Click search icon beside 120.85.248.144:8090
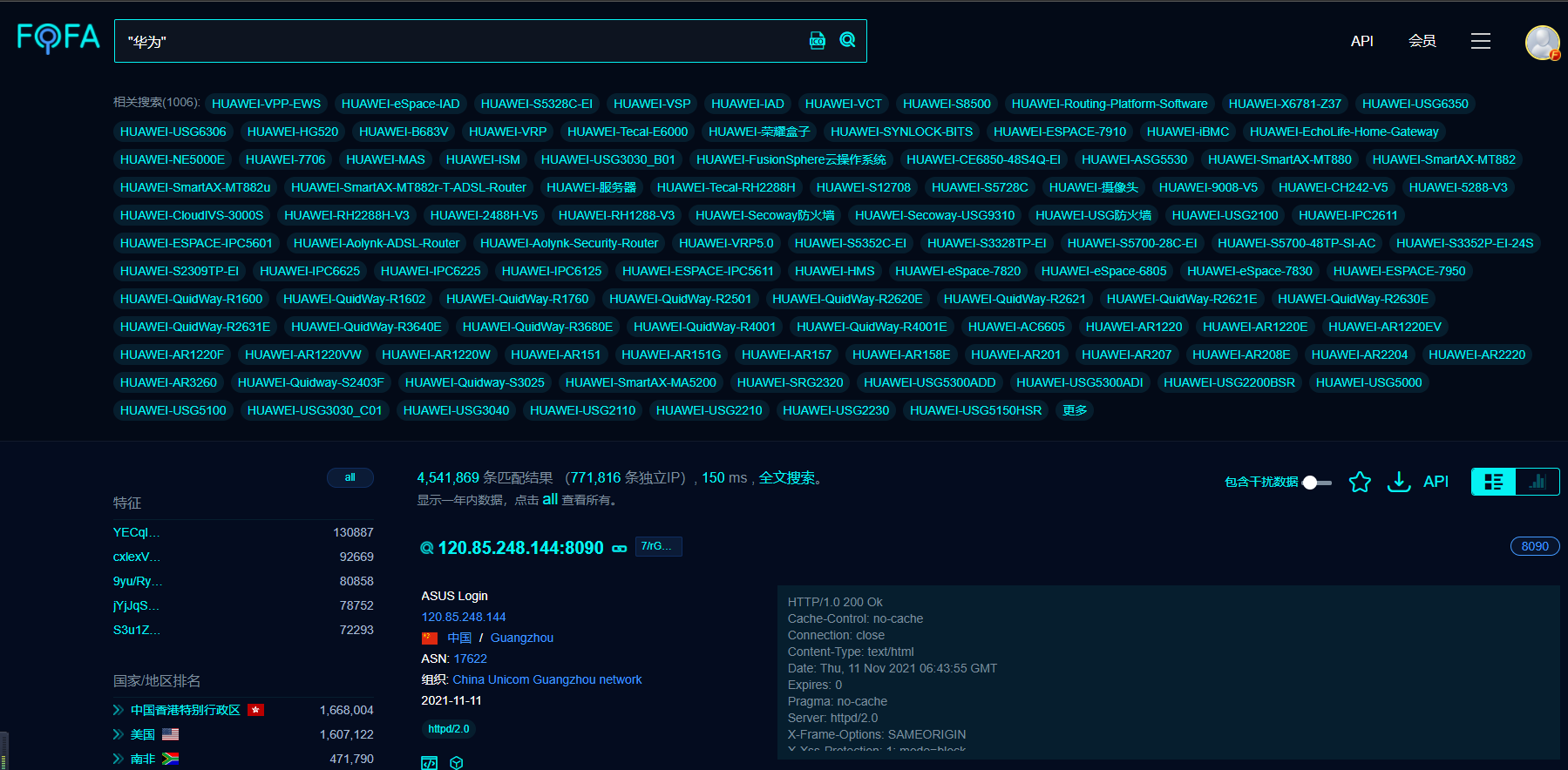The image size is (1568, 770). [427, 548]
